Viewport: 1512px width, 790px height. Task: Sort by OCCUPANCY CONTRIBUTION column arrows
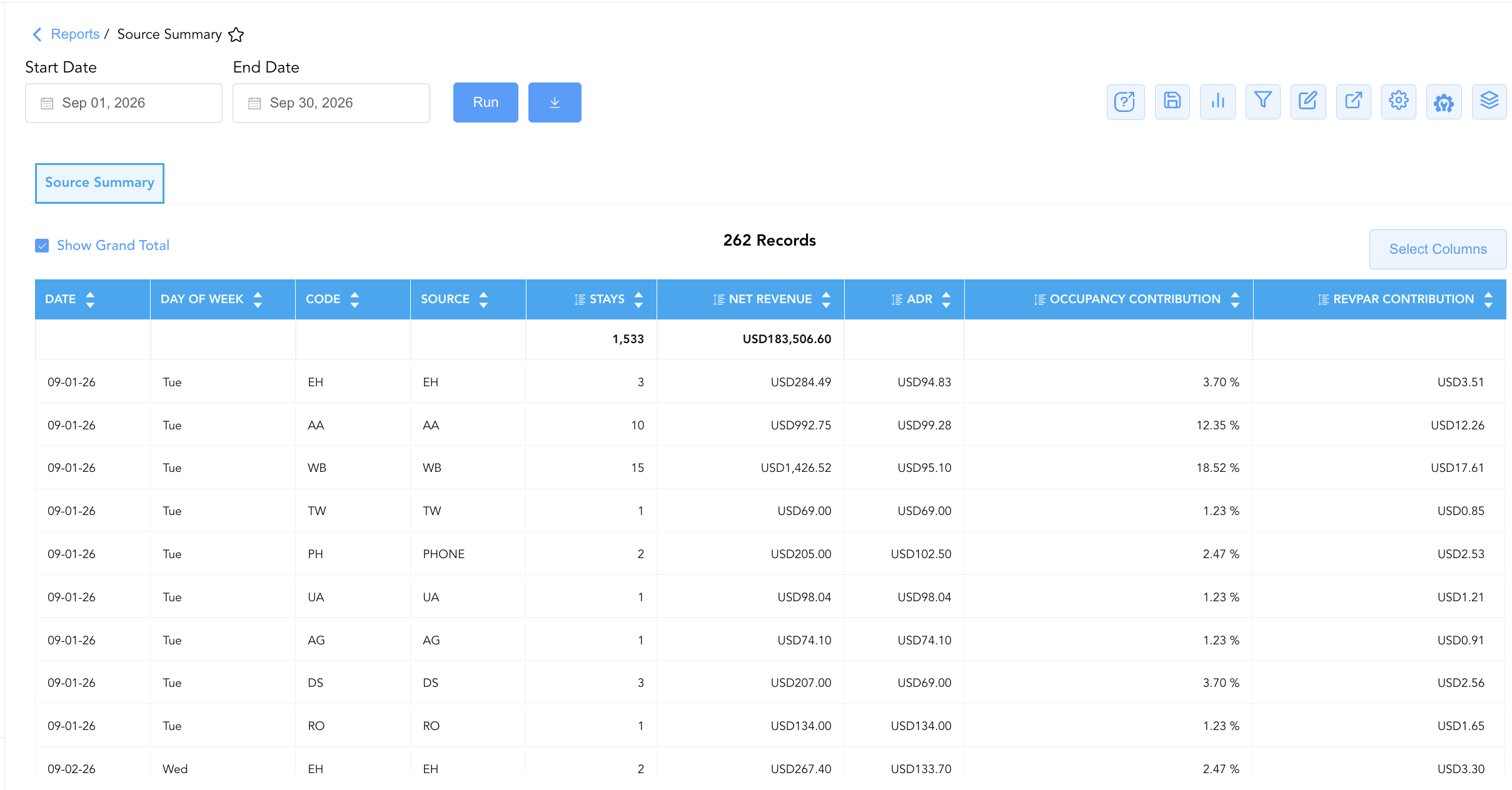pyautogui.click(x=1235, y=299)
